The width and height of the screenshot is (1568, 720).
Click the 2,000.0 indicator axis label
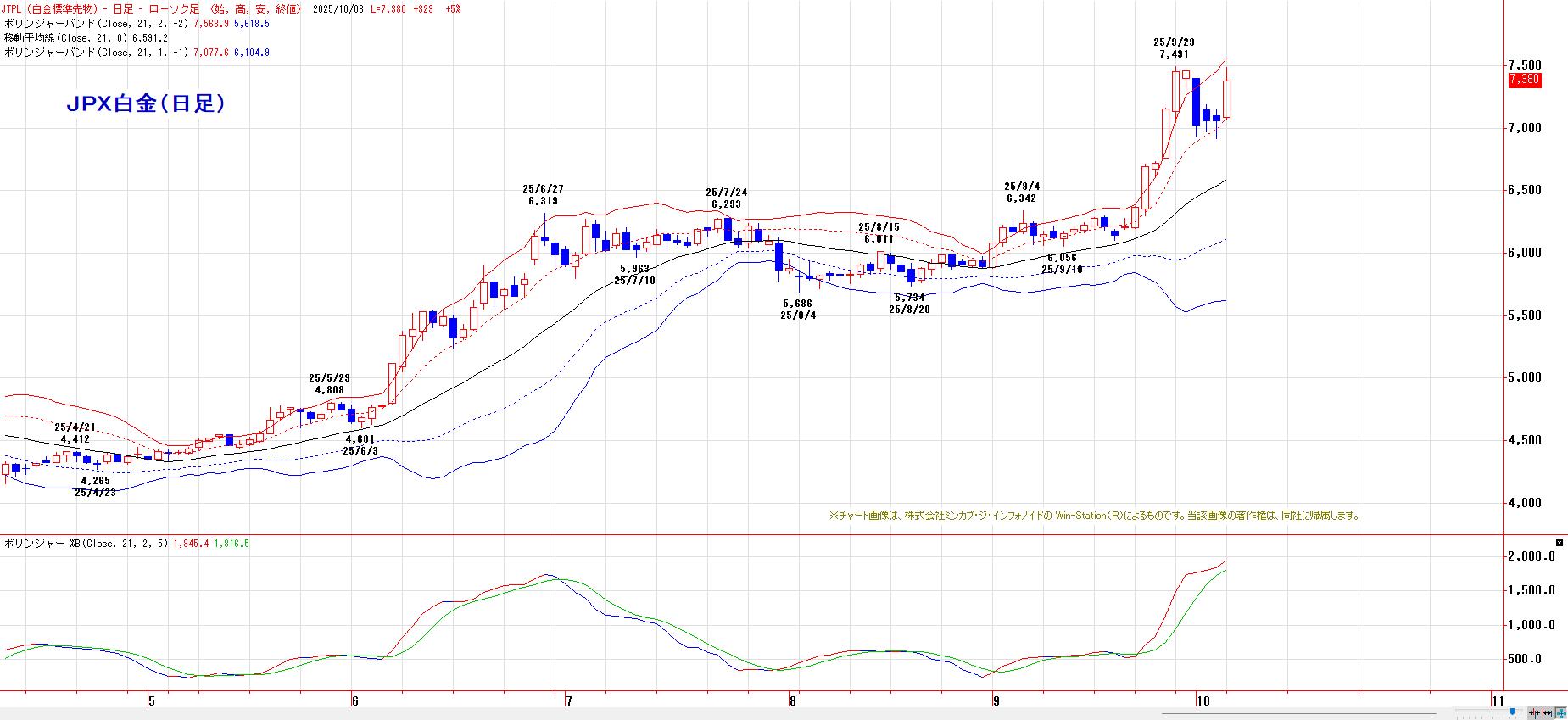(x=1531, y=556)
